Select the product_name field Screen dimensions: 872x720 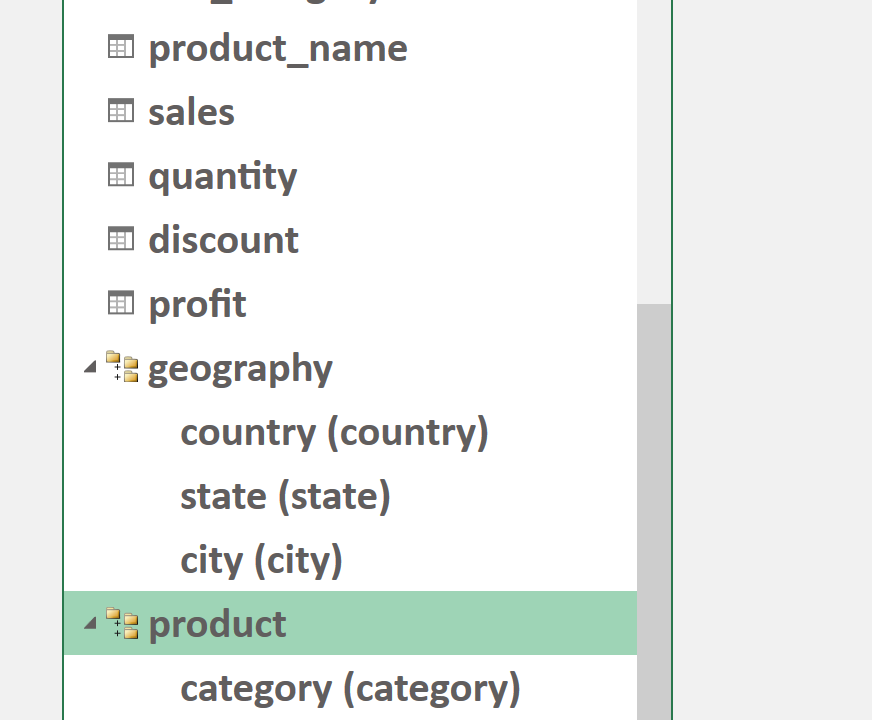(278, 48)
